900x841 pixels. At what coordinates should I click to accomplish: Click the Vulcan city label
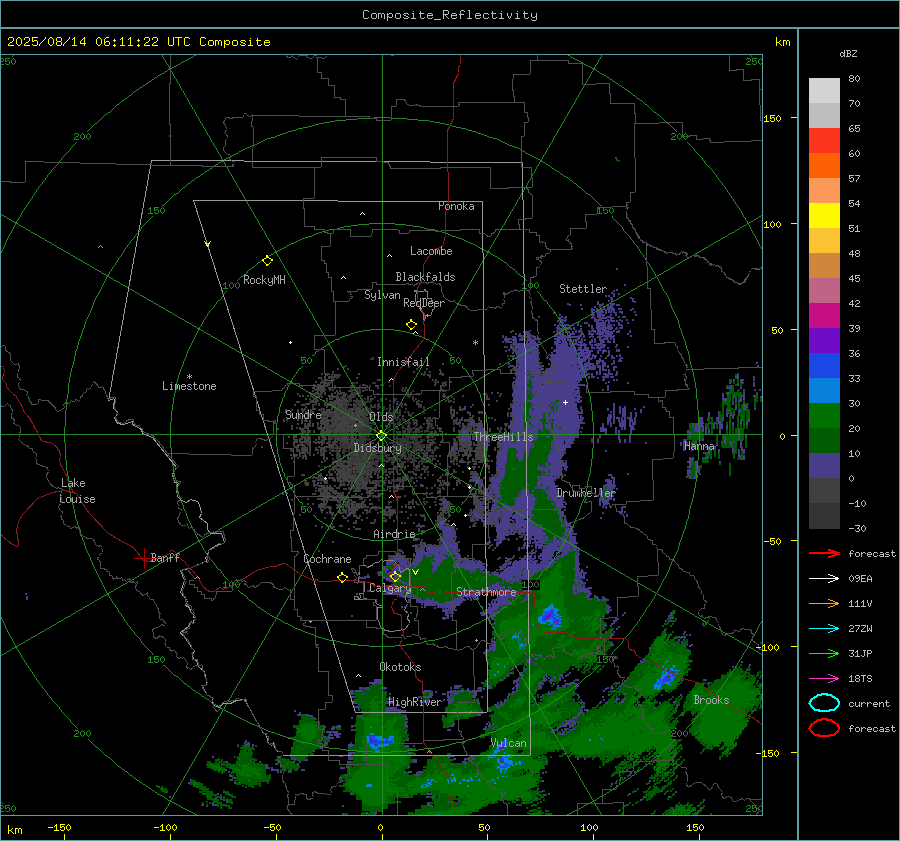coord(509,743)
